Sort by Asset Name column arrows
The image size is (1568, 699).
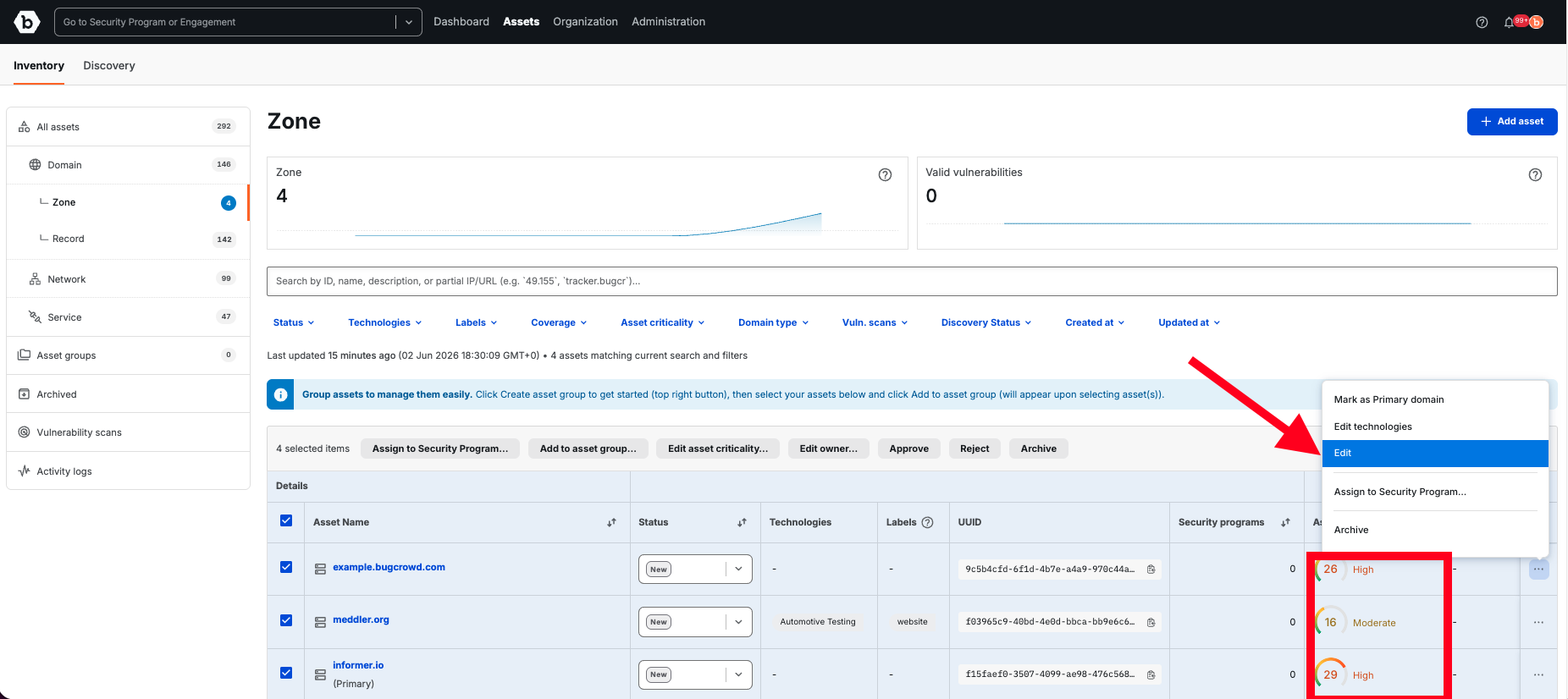pos(611,522)
